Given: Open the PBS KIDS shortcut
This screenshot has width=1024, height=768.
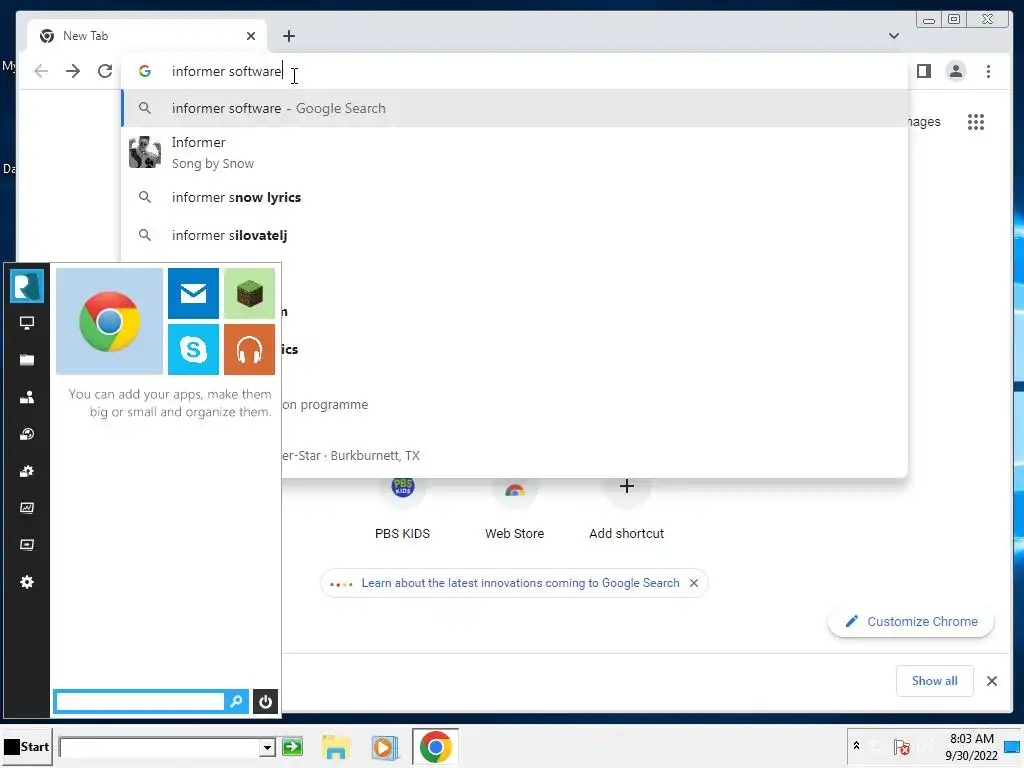Looking at the screenshot, I should tap(402, 509).
